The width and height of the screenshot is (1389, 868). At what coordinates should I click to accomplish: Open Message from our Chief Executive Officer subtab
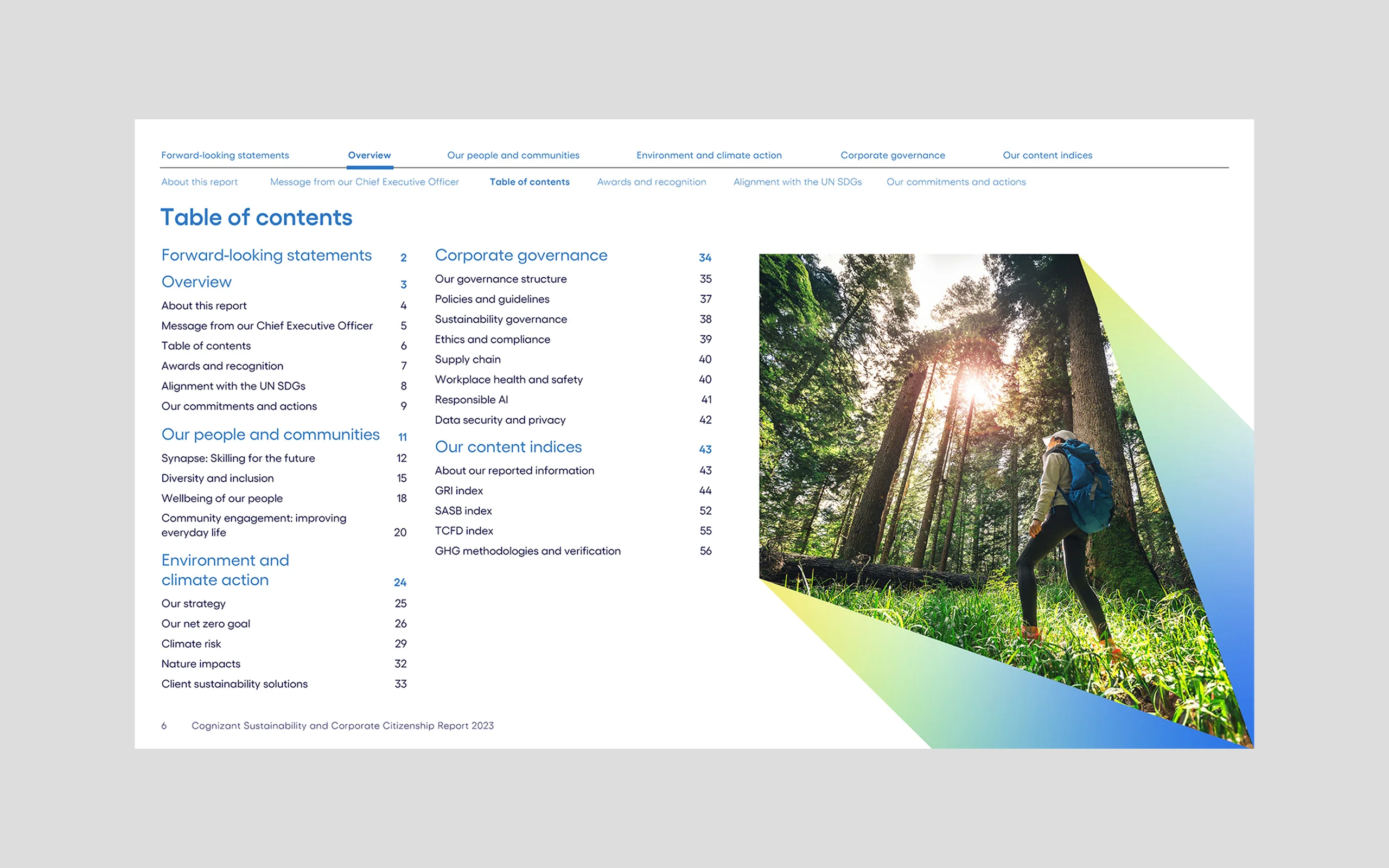coord(365,182)
